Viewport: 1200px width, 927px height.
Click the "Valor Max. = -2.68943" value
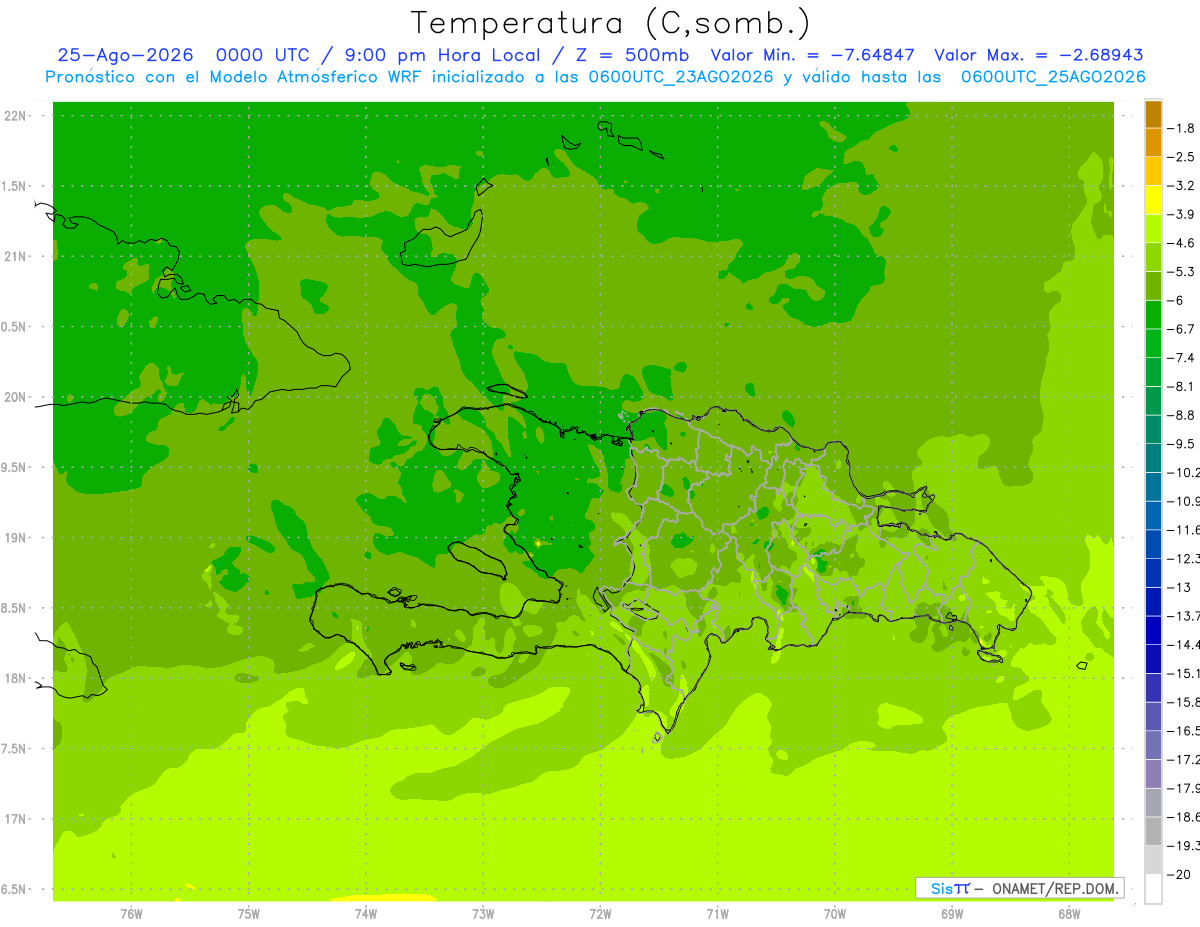click(x=1038, y=55)
